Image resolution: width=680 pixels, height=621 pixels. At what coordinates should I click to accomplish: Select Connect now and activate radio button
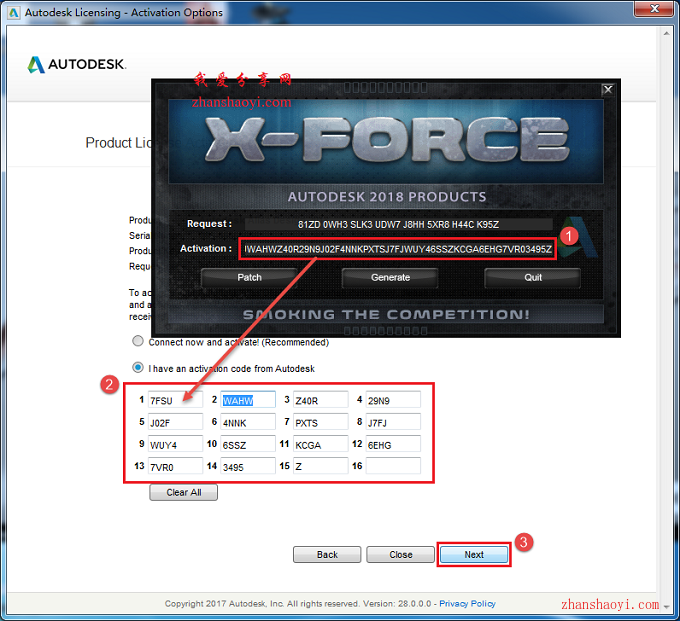[138, 341]
